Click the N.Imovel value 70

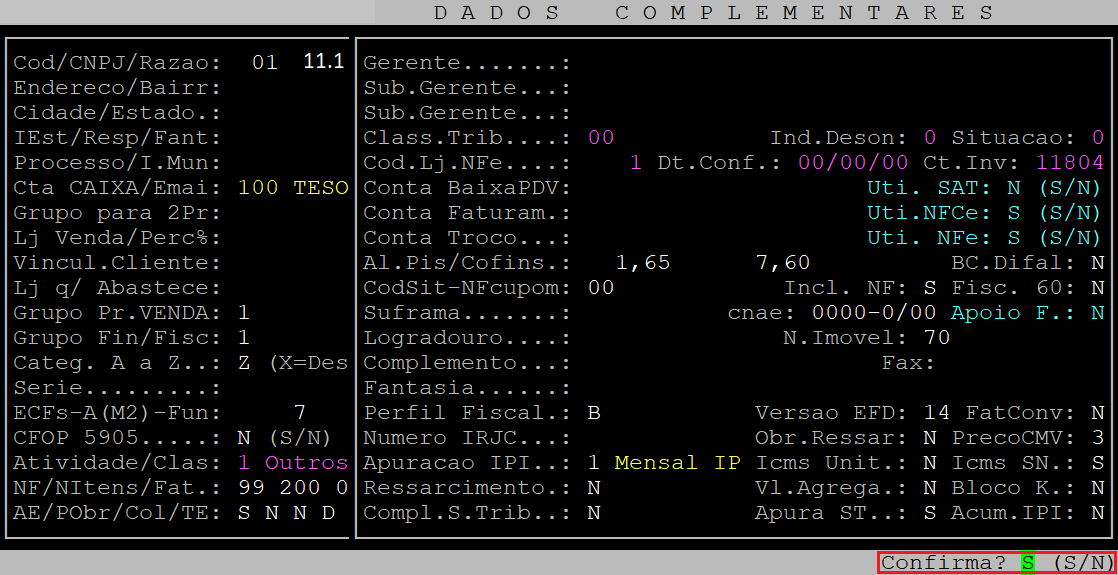tap(936, 338)
